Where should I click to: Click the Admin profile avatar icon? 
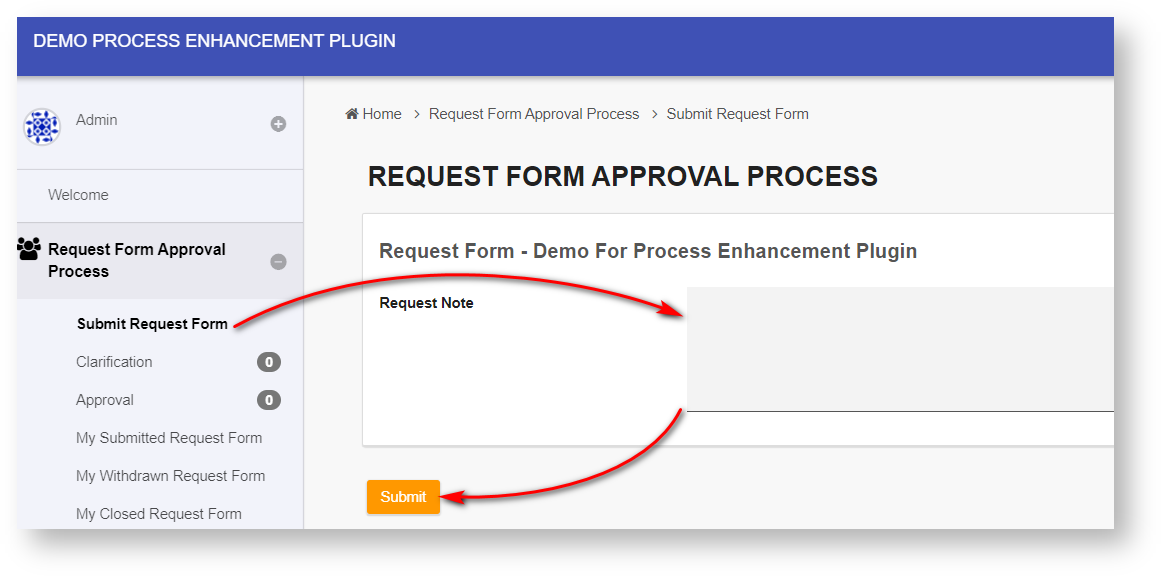click(x=42, y=127)
